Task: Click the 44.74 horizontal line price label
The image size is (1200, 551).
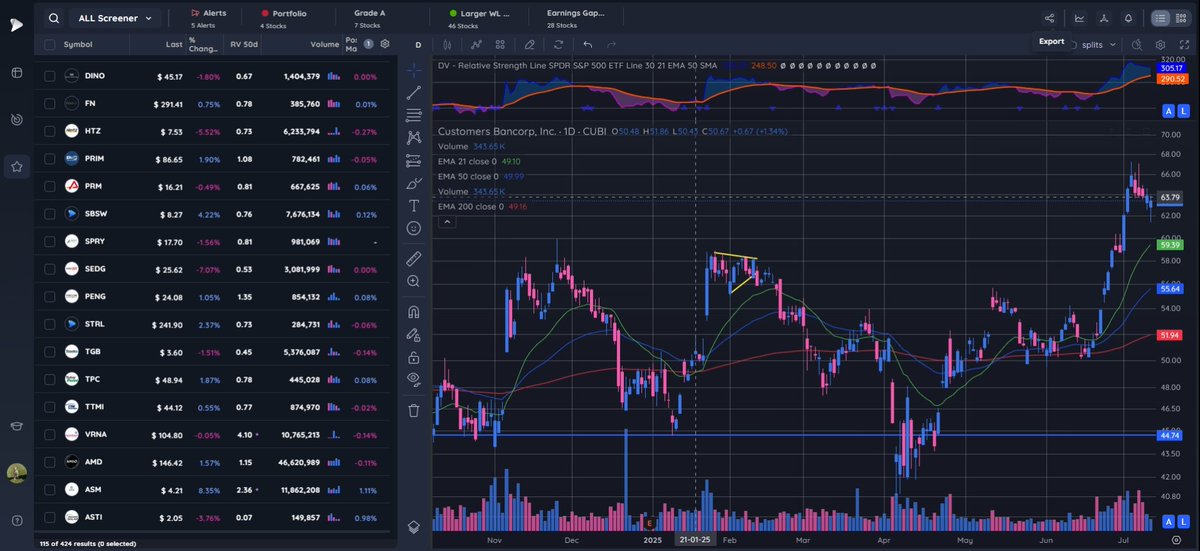Action: (1170, 436)
